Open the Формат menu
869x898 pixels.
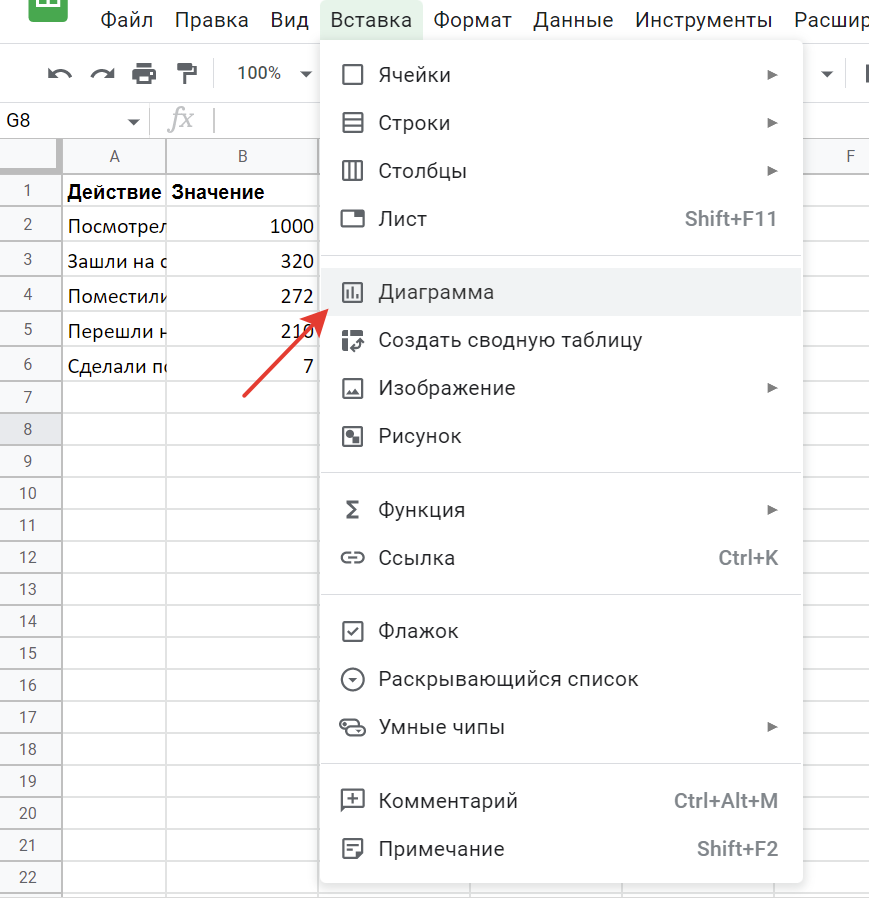tap(472, 20)
